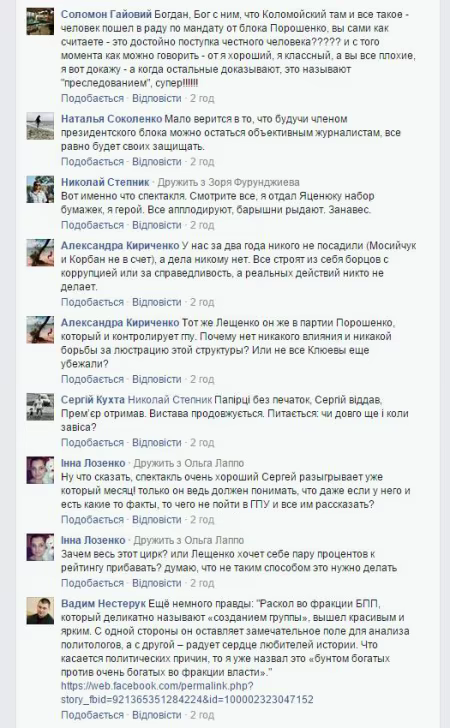The image size is (450, 728).
Task: Open the web.facebook.com permalink URL
Action: (187, 693)
